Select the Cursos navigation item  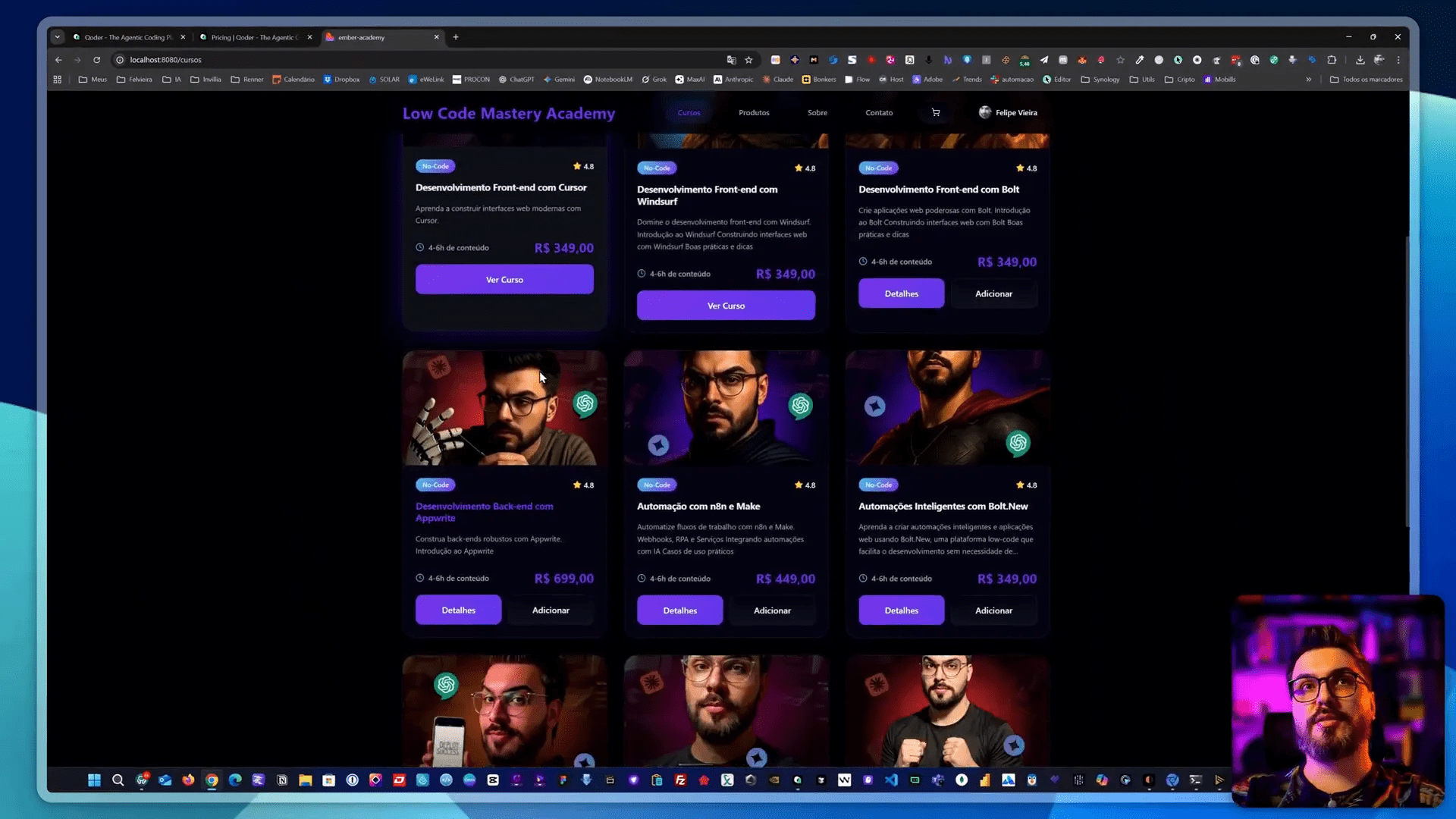coord(689,112)
